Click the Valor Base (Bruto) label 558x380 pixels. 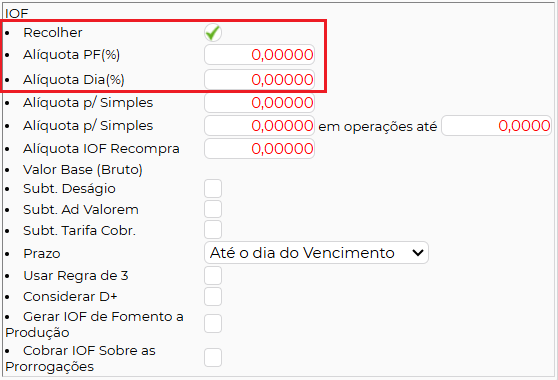point(83,170)
